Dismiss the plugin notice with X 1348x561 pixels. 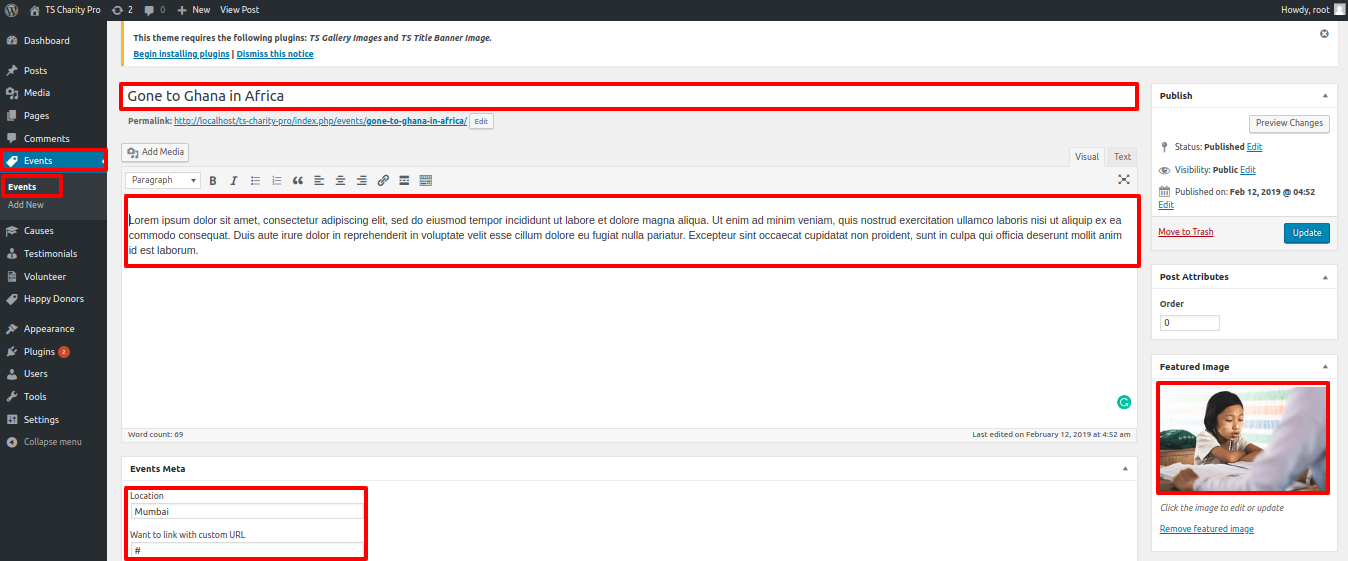1324,34
